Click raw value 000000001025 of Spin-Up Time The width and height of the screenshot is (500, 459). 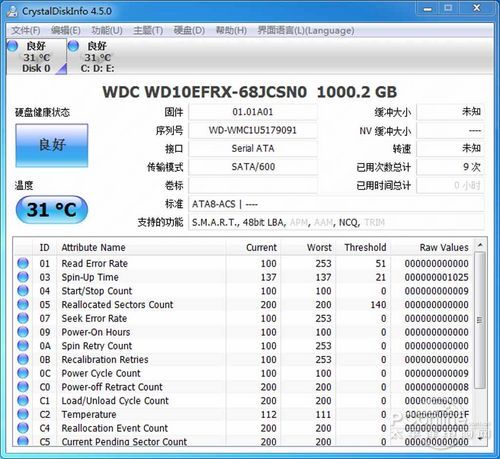point(437,277)
